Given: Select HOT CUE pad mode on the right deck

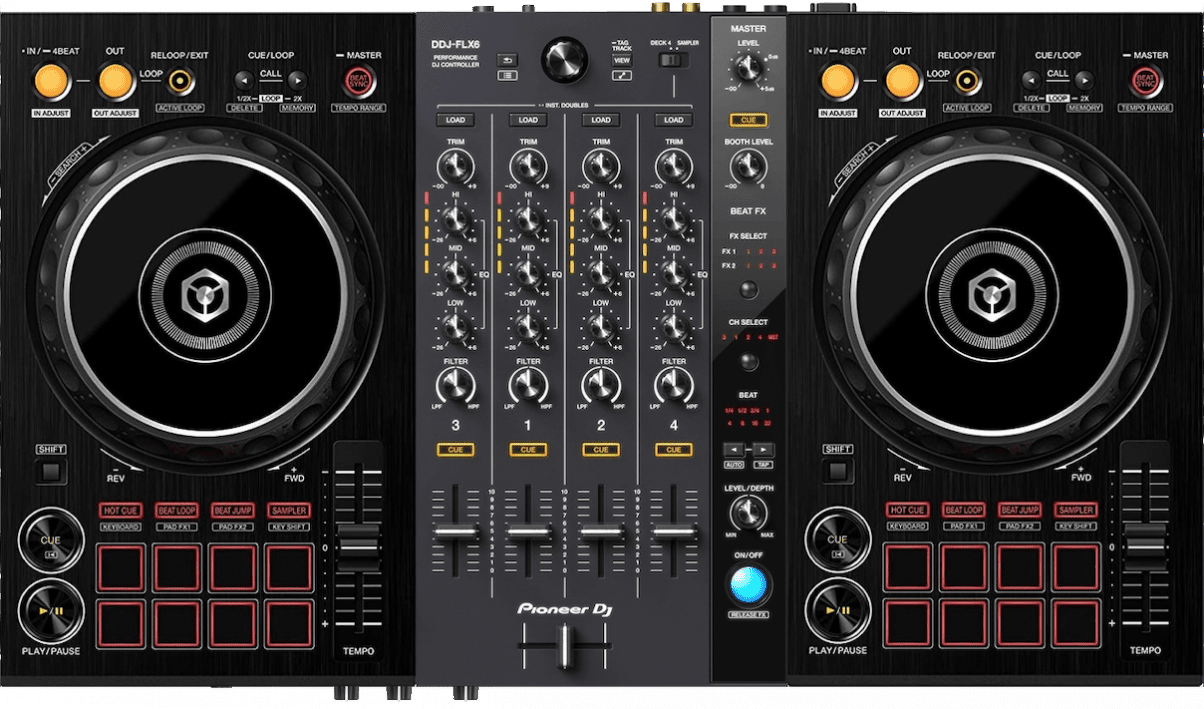Looking at the screenshot, I should pyautogui.click(x=907, y=510).
